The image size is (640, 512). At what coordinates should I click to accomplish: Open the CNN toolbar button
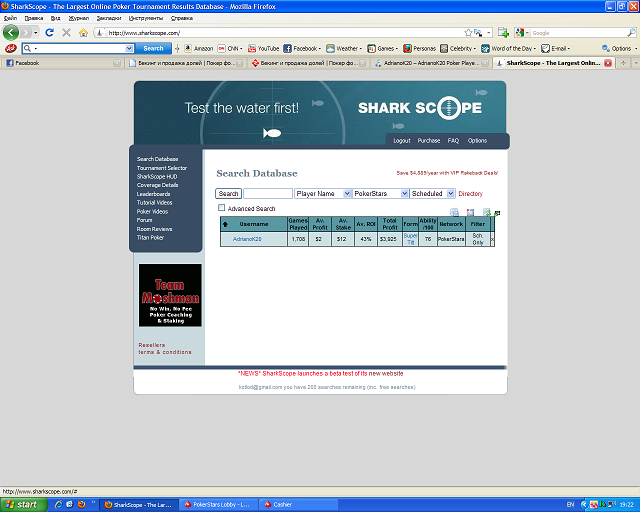coord(230,49)
